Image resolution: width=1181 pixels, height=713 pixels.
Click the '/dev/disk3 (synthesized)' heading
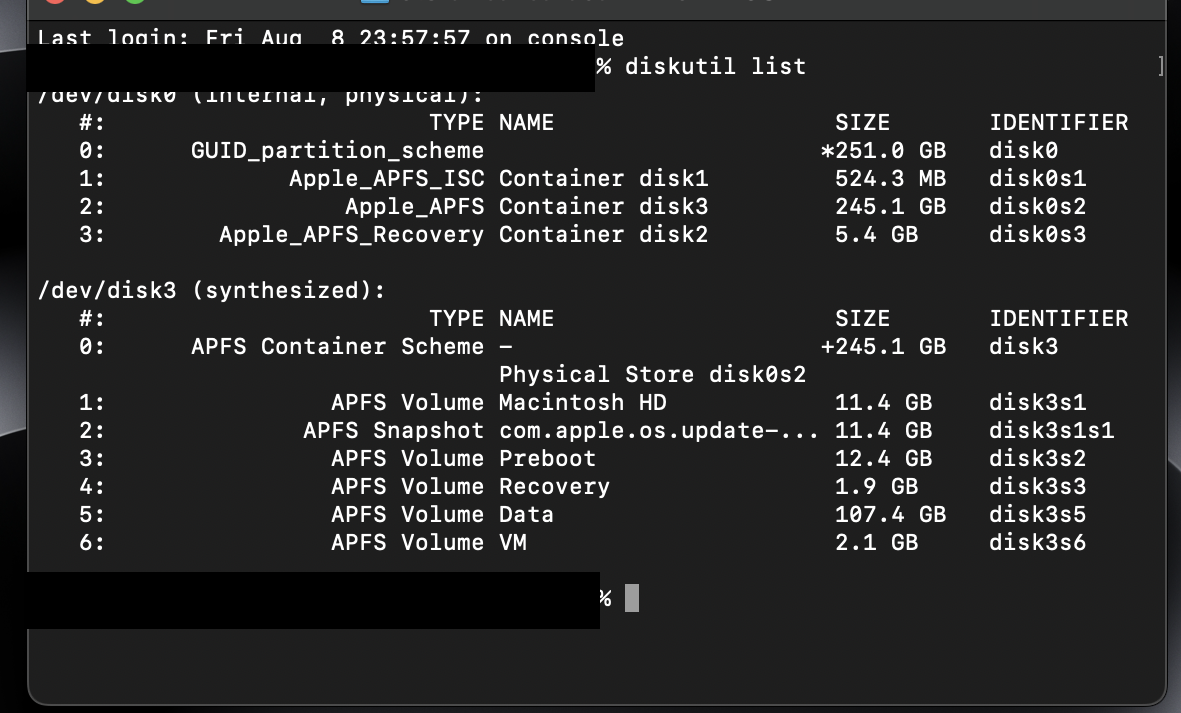click(211, 291)
